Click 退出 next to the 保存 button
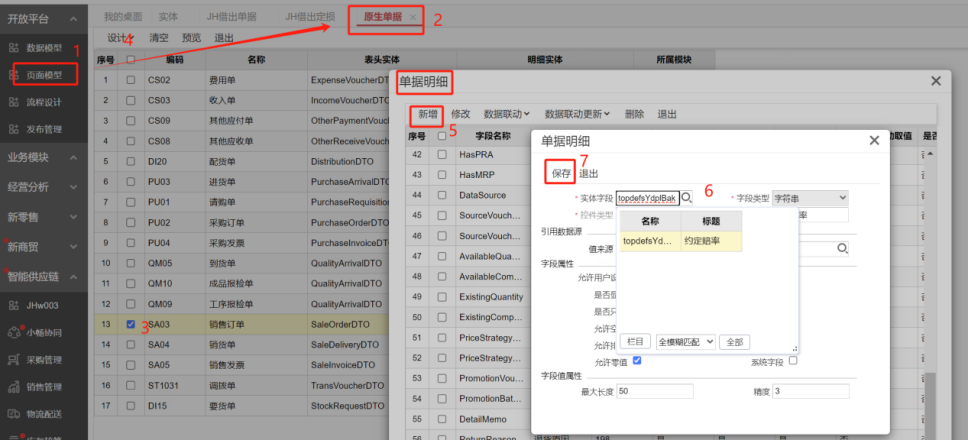Screen dimensions: 968x441 588,174
